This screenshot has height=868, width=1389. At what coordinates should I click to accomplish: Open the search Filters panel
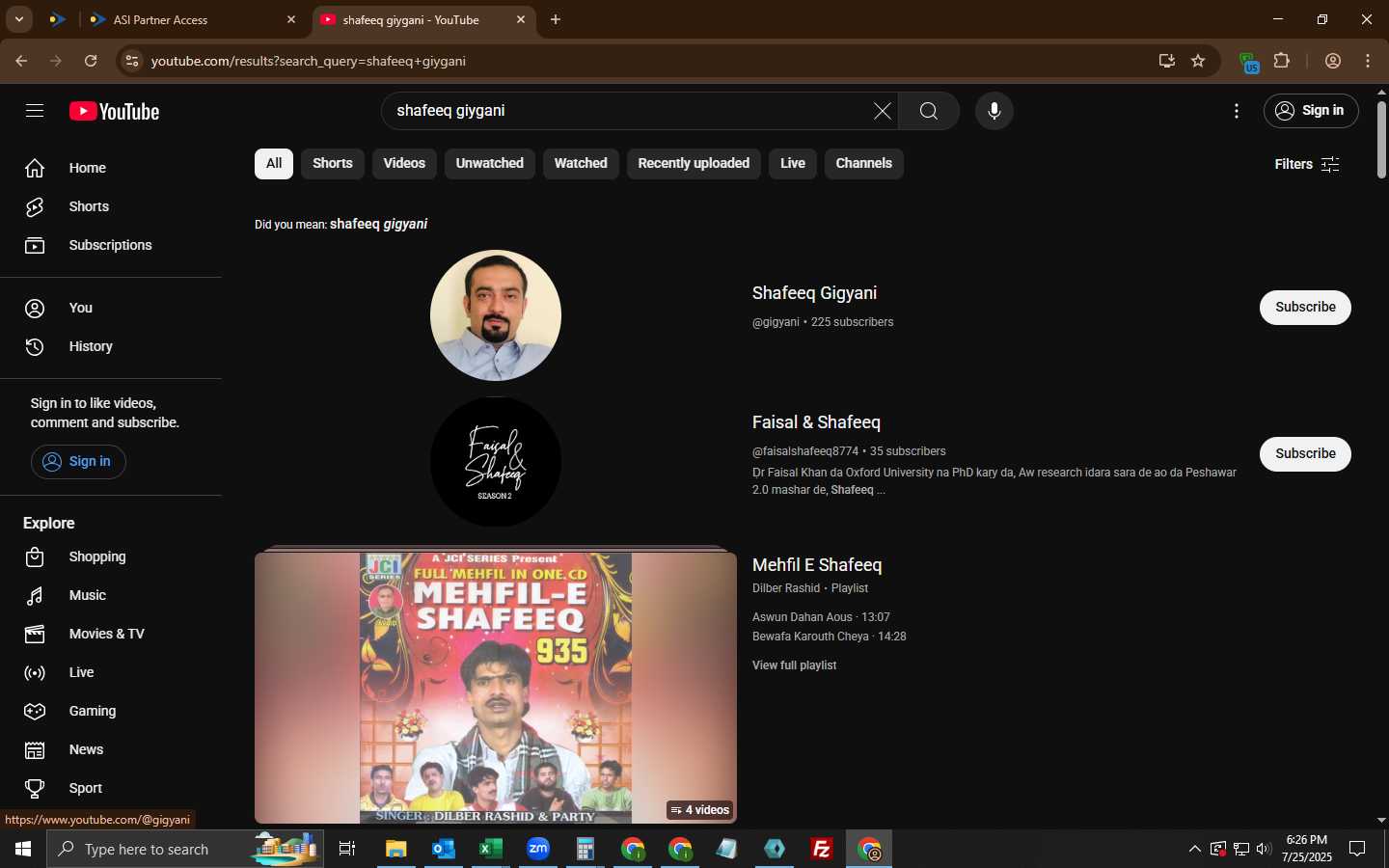[x=1307, y=164]
